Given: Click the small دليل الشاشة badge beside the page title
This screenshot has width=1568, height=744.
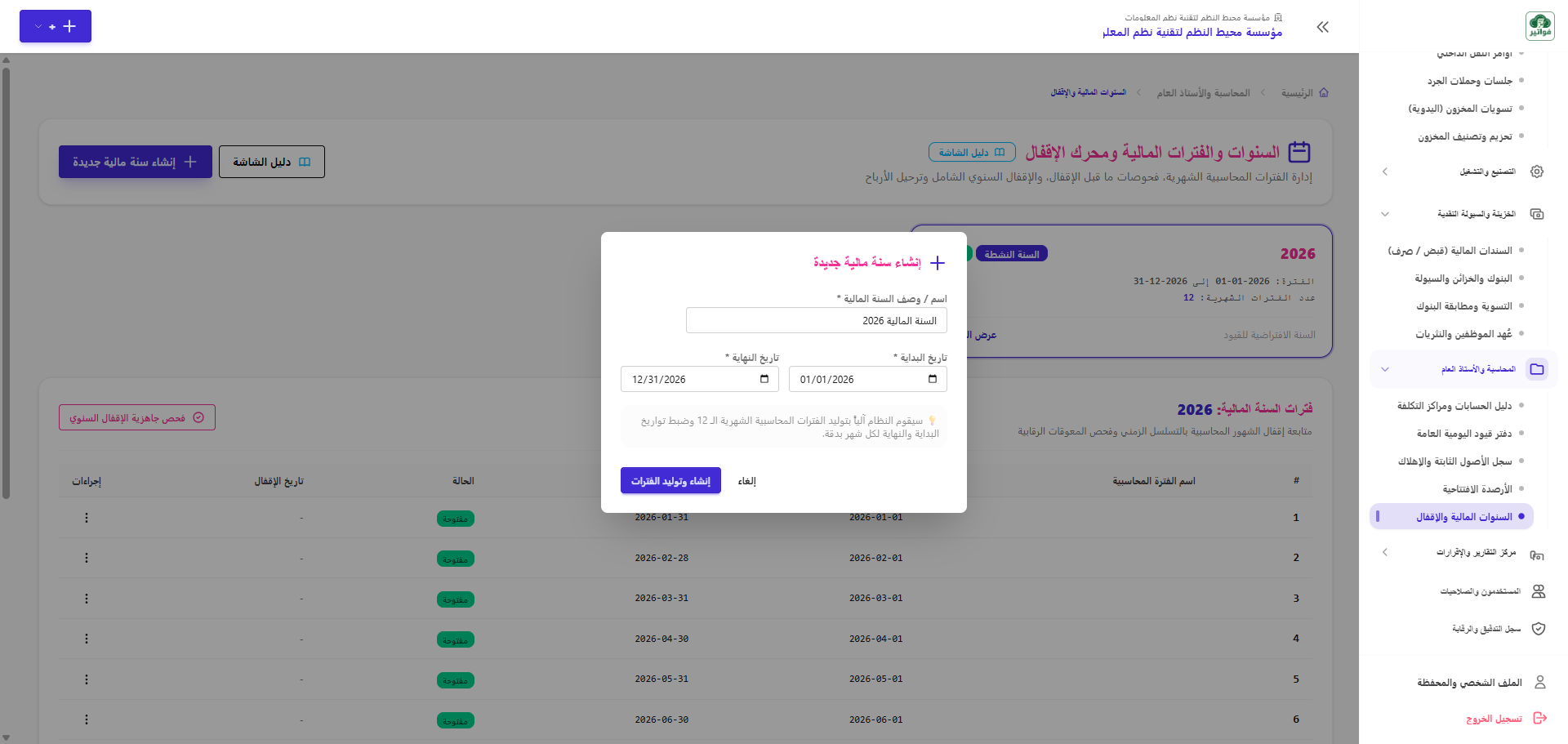Looking at the screenshot, I should point(972,152).
